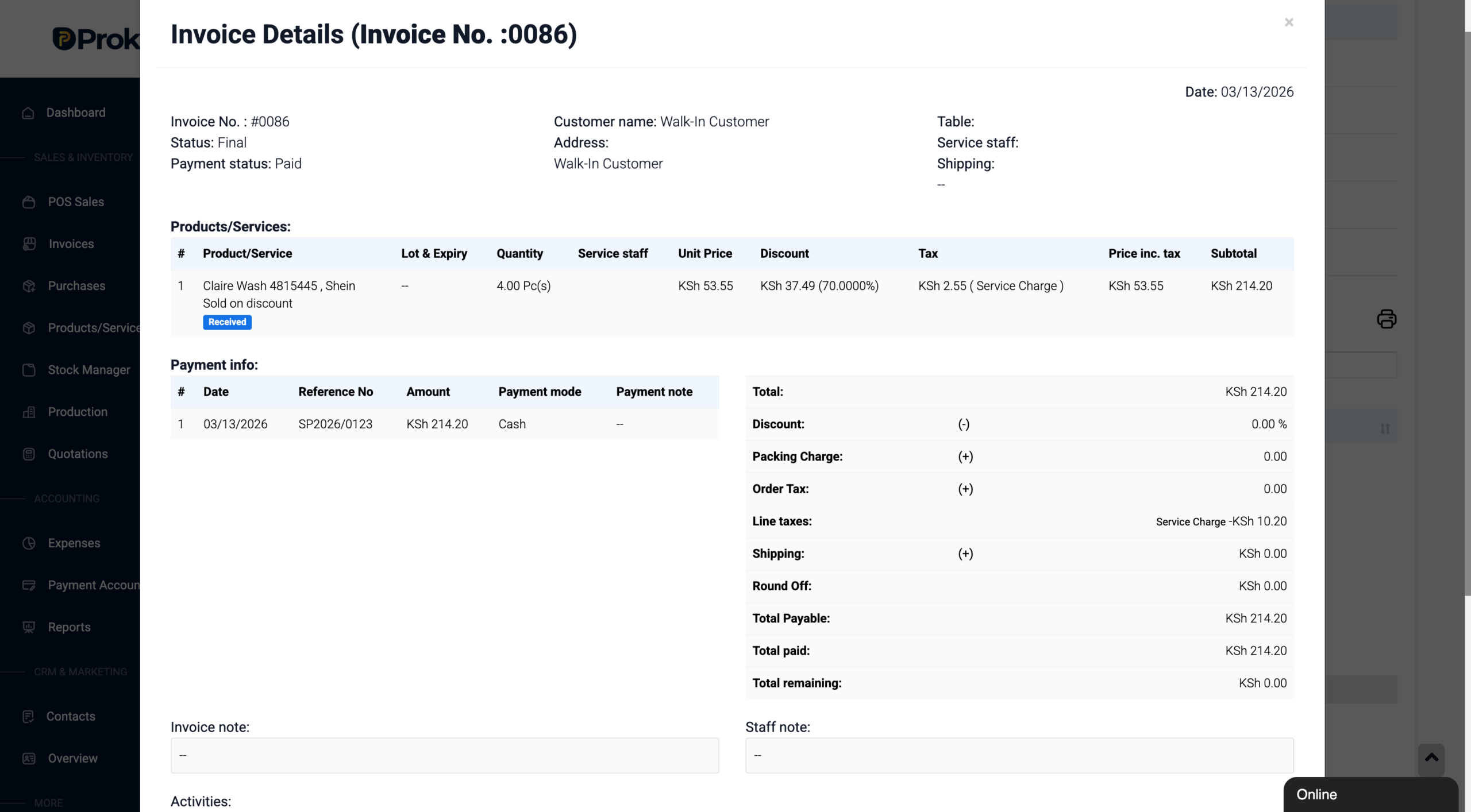The height and width of the screenshot is (812, 1471).
Task: Click the Quotations calculator icon
Action: [29, 454]
